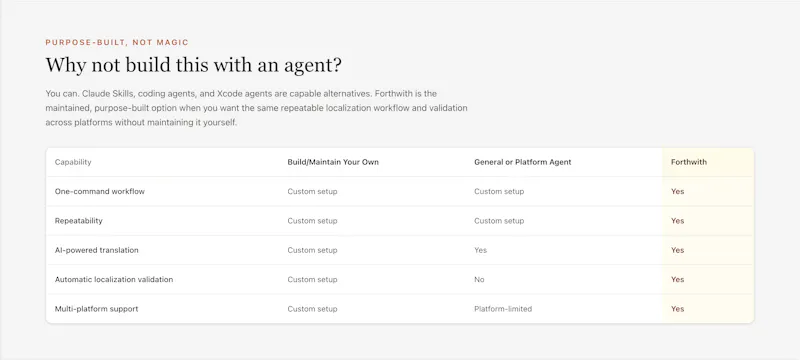Select the 'Multi-platform support' row label
The image size is (800, 360).
click(x=96, y=309)
